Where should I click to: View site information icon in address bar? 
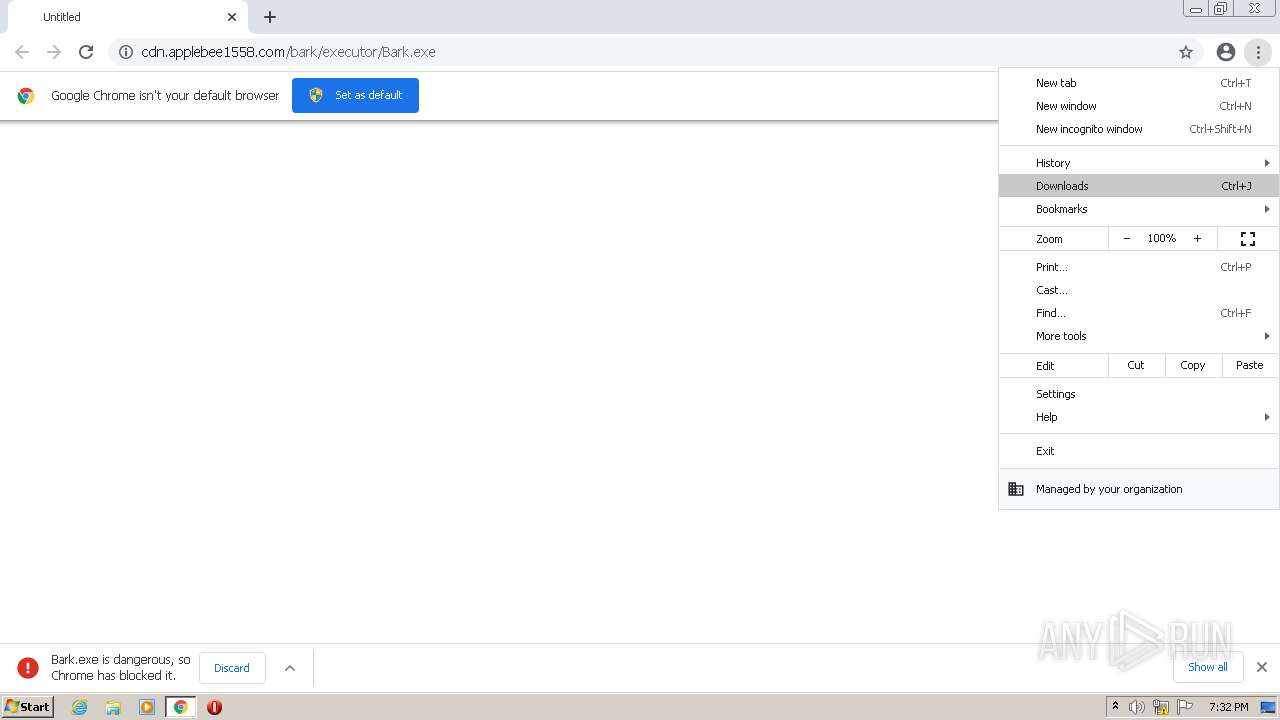126,52
